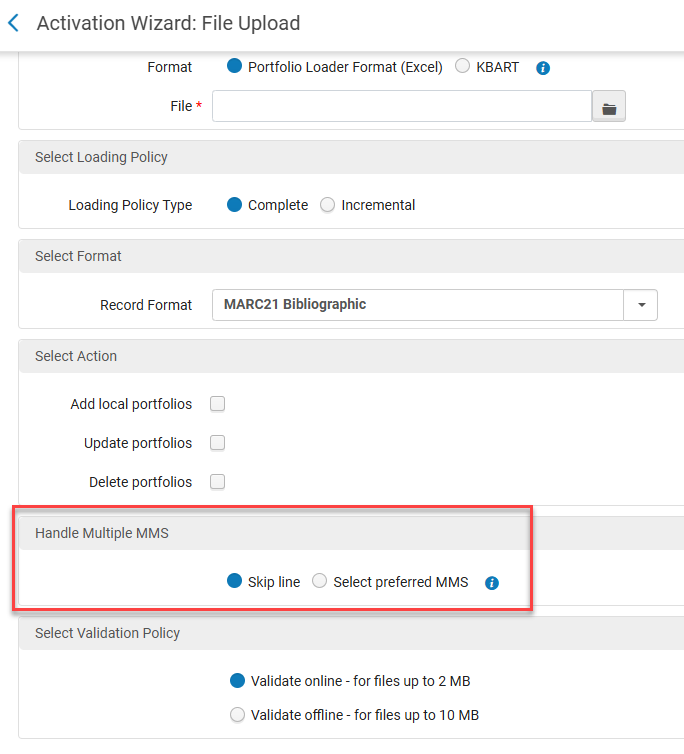Check the Delete portfolios box
The width and height of the screenshot is (684, 754).
tap(217, 482)
